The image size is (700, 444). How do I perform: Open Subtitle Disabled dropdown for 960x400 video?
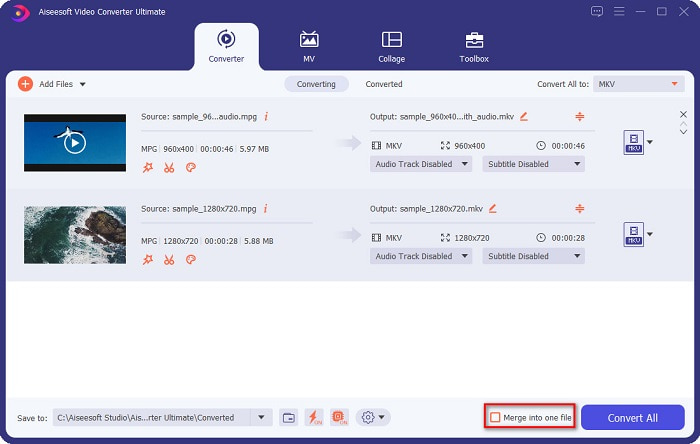pos(533,164)
